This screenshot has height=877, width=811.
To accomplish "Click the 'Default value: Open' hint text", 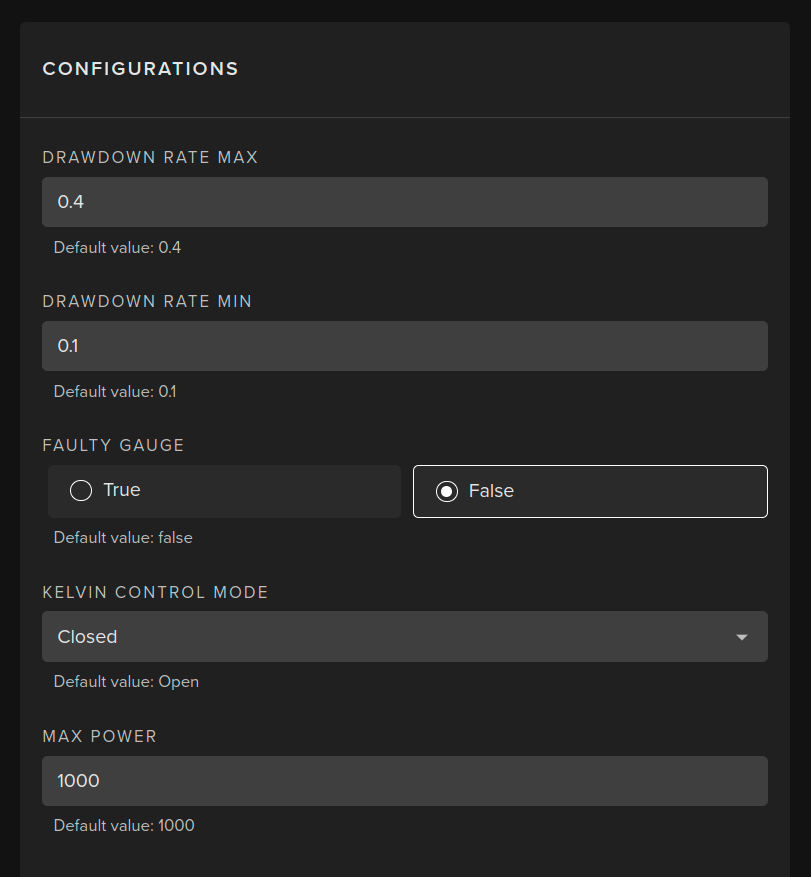I will pos(126,682).
